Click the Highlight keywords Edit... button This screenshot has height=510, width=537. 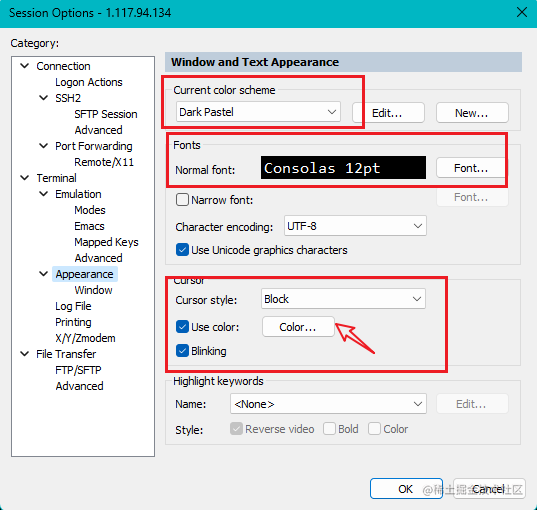click(472, 404)
